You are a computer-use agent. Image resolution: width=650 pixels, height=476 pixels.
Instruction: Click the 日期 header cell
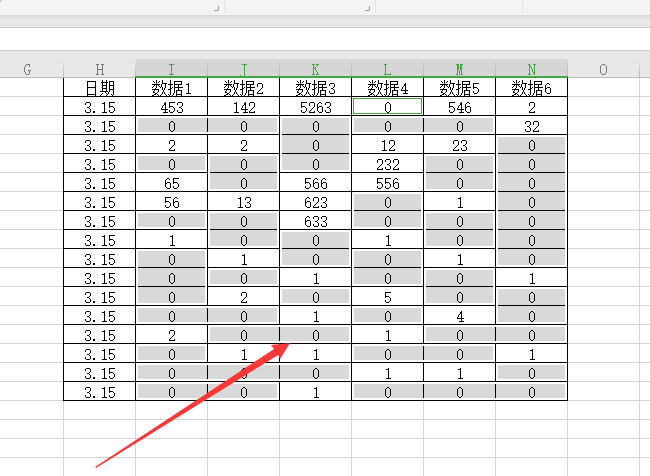click(x=99, y=87)
